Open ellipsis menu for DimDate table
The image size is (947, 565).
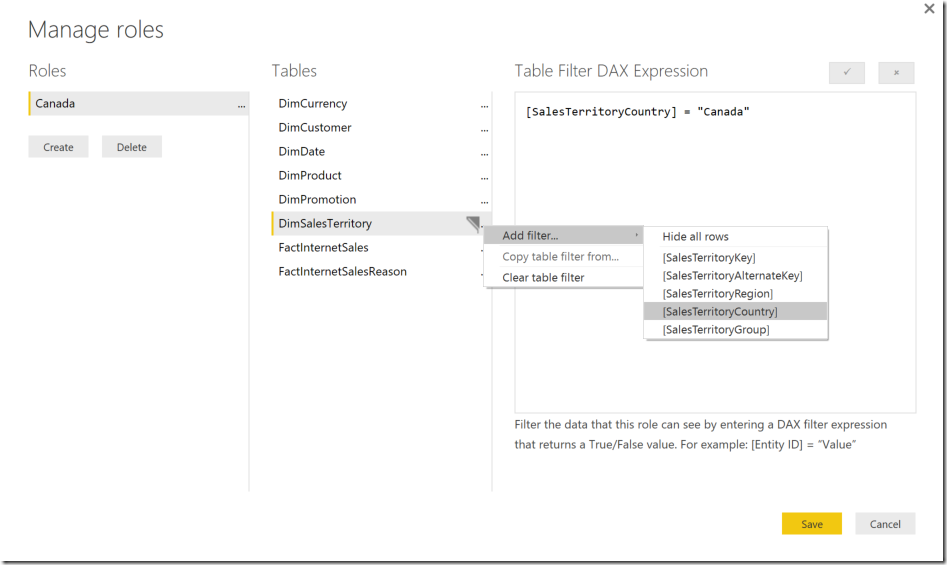484,152
